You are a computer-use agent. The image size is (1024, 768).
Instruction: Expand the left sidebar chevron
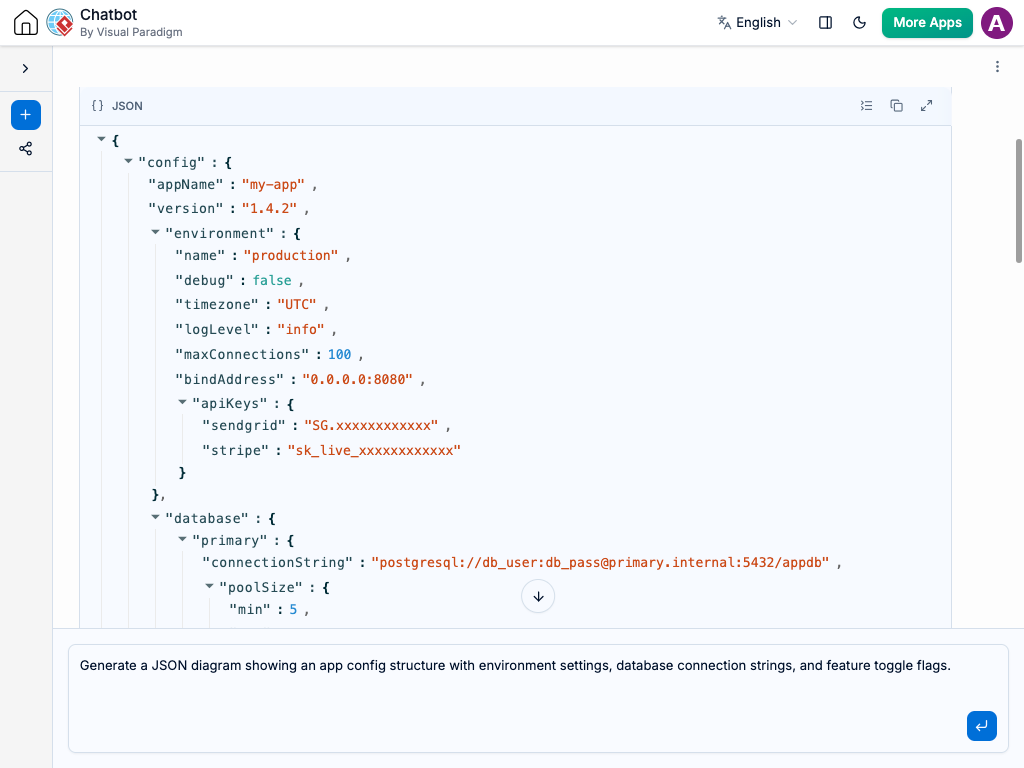(25, 69)
